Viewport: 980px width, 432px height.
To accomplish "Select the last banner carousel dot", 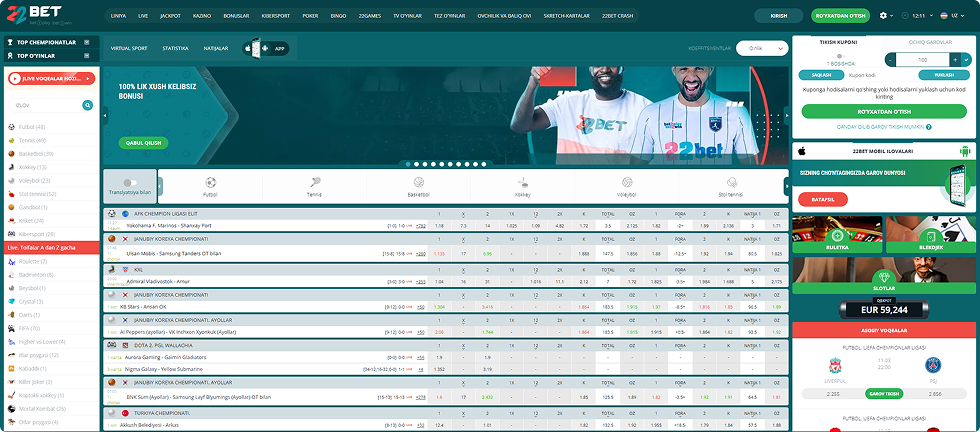I will click(x=483, y=164).
